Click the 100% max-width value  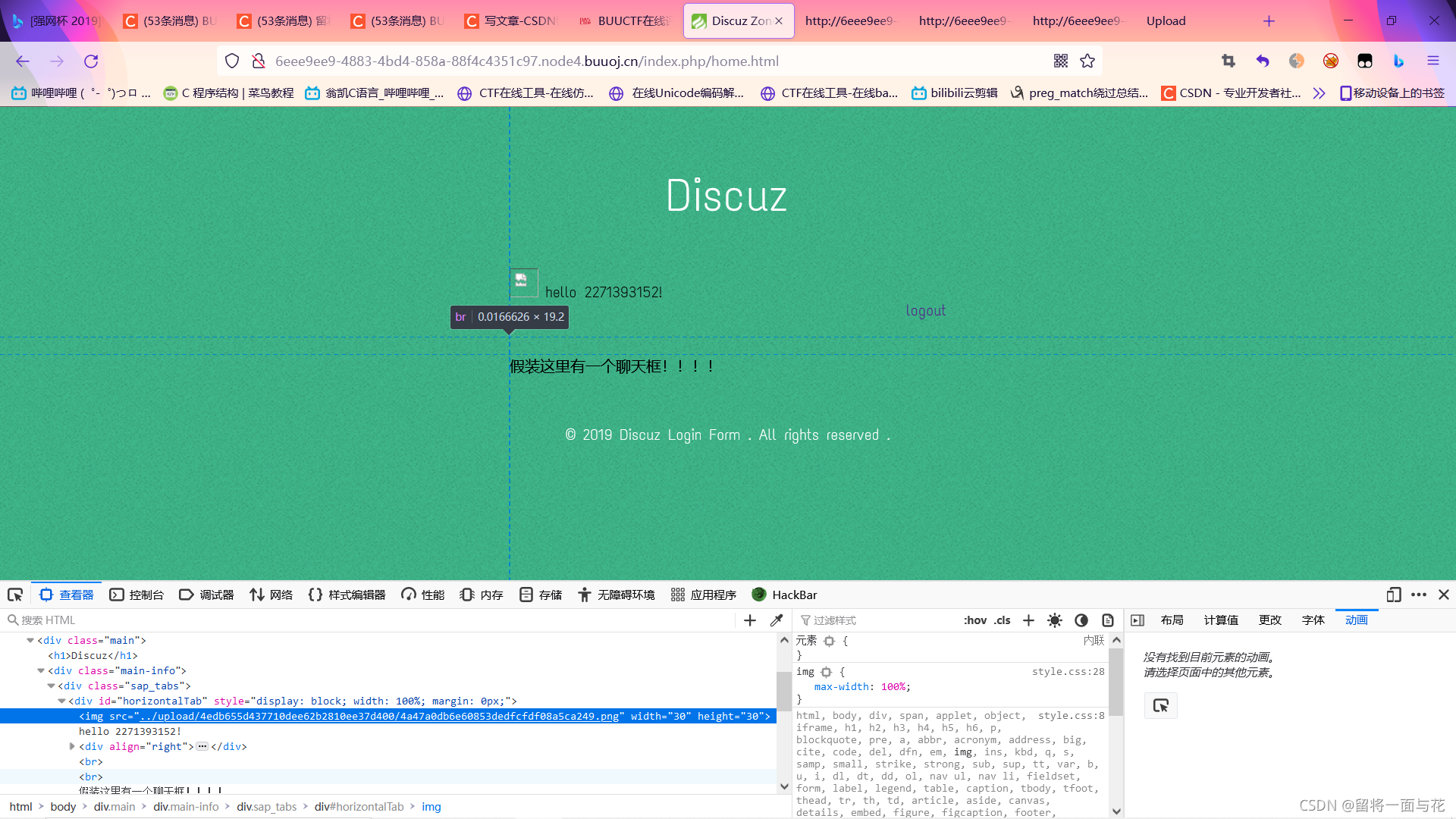click(893, 687)
